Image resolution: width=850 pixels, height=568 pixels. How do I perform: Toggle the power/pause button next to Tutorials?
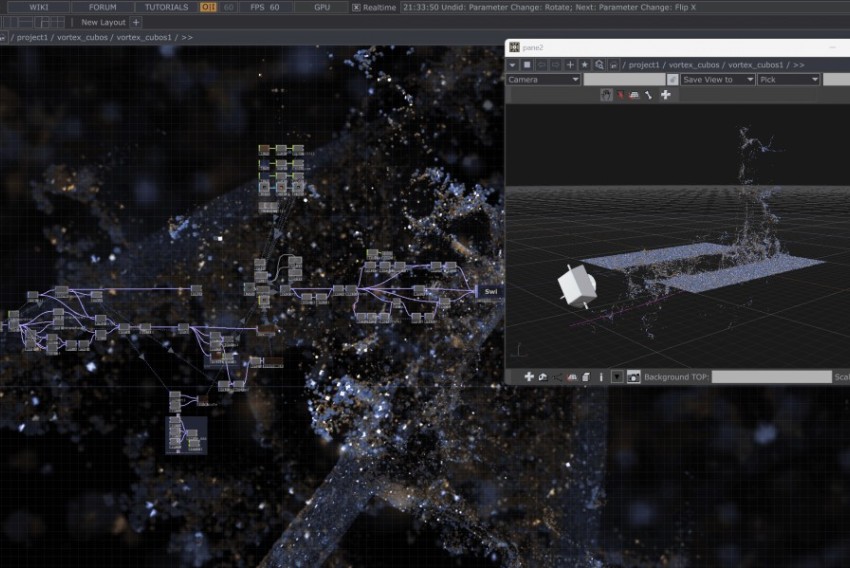click(208, 7)
